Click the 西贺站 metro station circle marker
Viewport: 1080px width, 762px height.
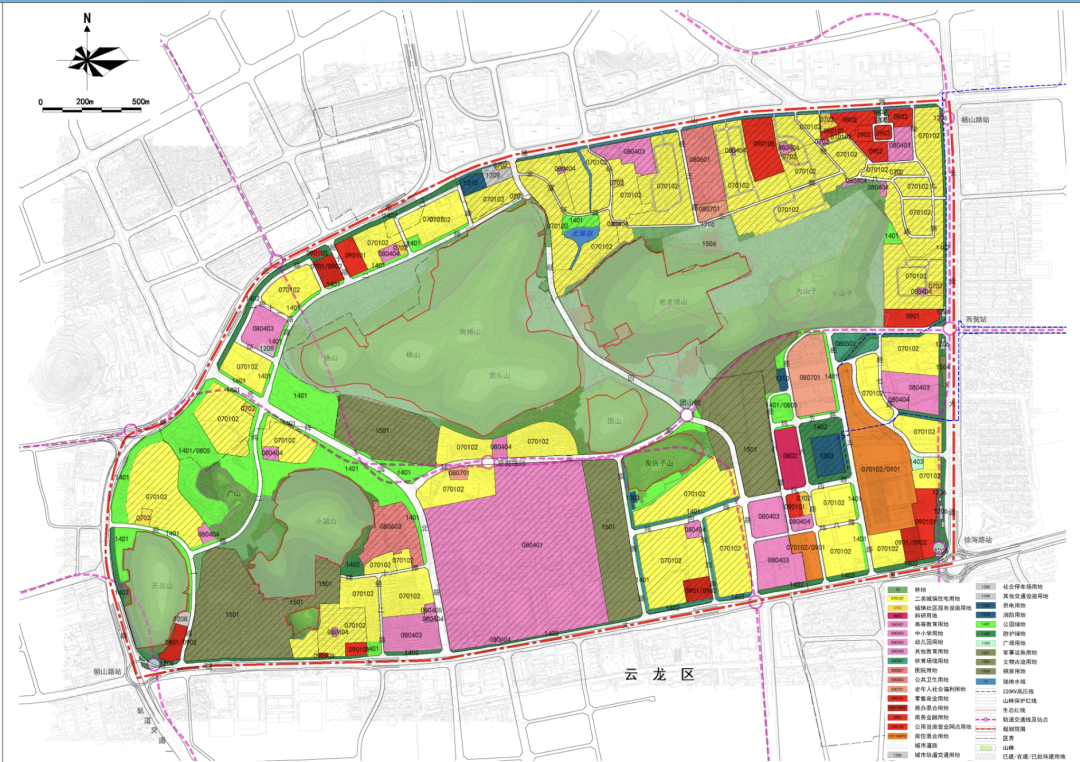pyautogui.click(x=949, y=329)
